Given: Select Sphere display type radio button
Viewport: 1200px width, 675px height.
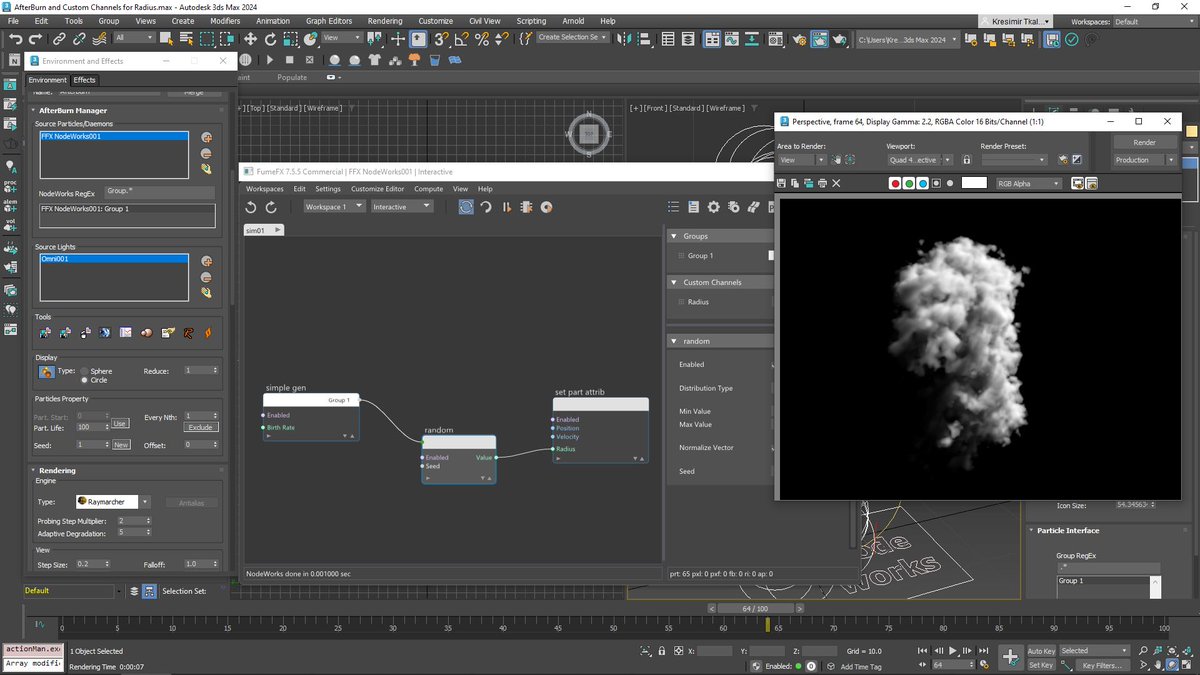Looking at the screenshot, I should click(x=85, y=371).
